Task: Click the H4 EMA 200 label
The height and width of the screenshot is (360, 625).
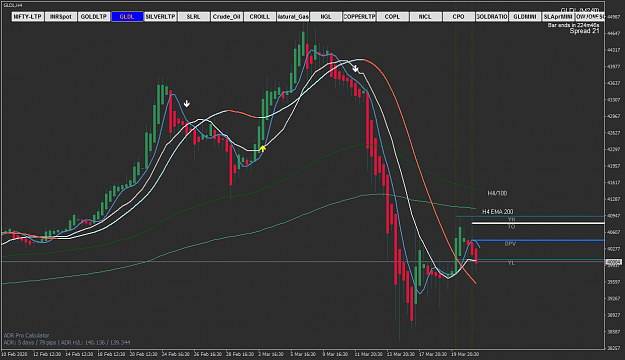Action: click(497, 212)
